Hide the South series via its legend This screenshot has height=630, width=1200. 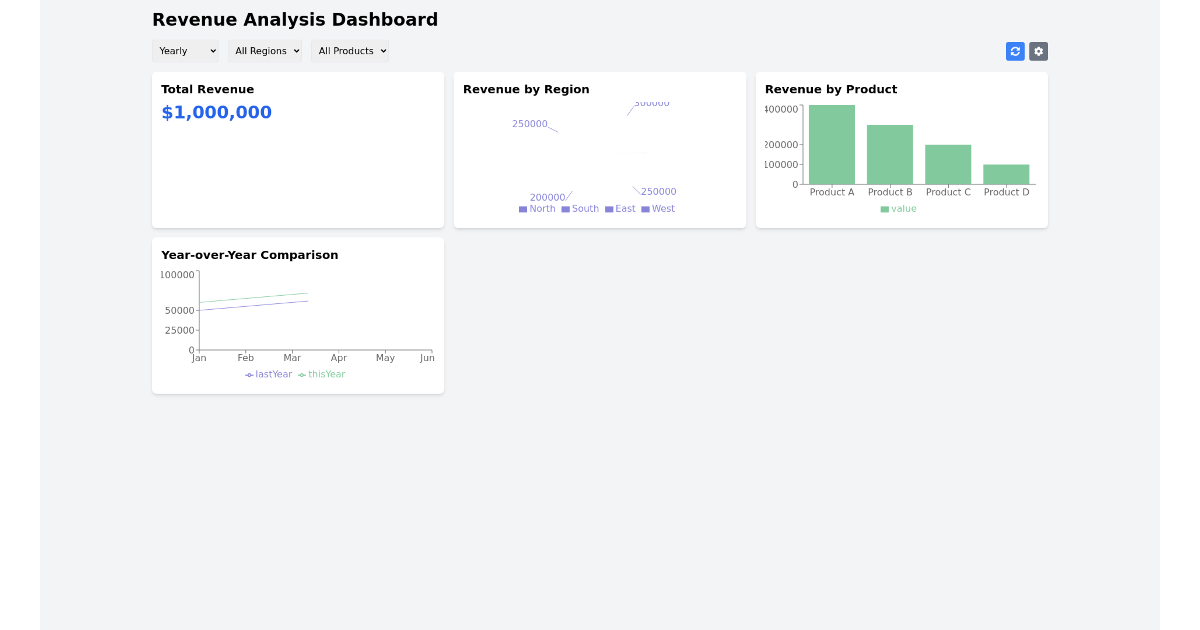[x=579, y=208]
